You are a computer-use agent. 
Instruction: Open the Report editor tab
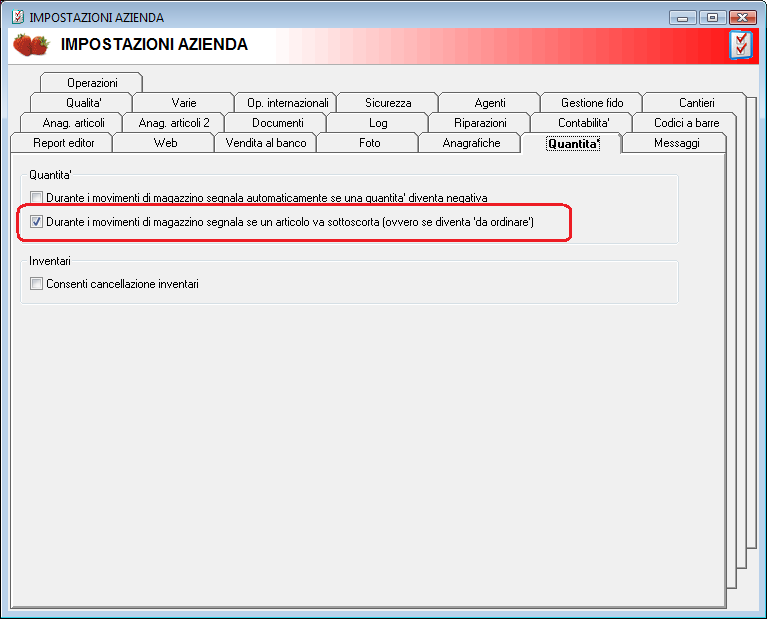click(x=64, y=143)
